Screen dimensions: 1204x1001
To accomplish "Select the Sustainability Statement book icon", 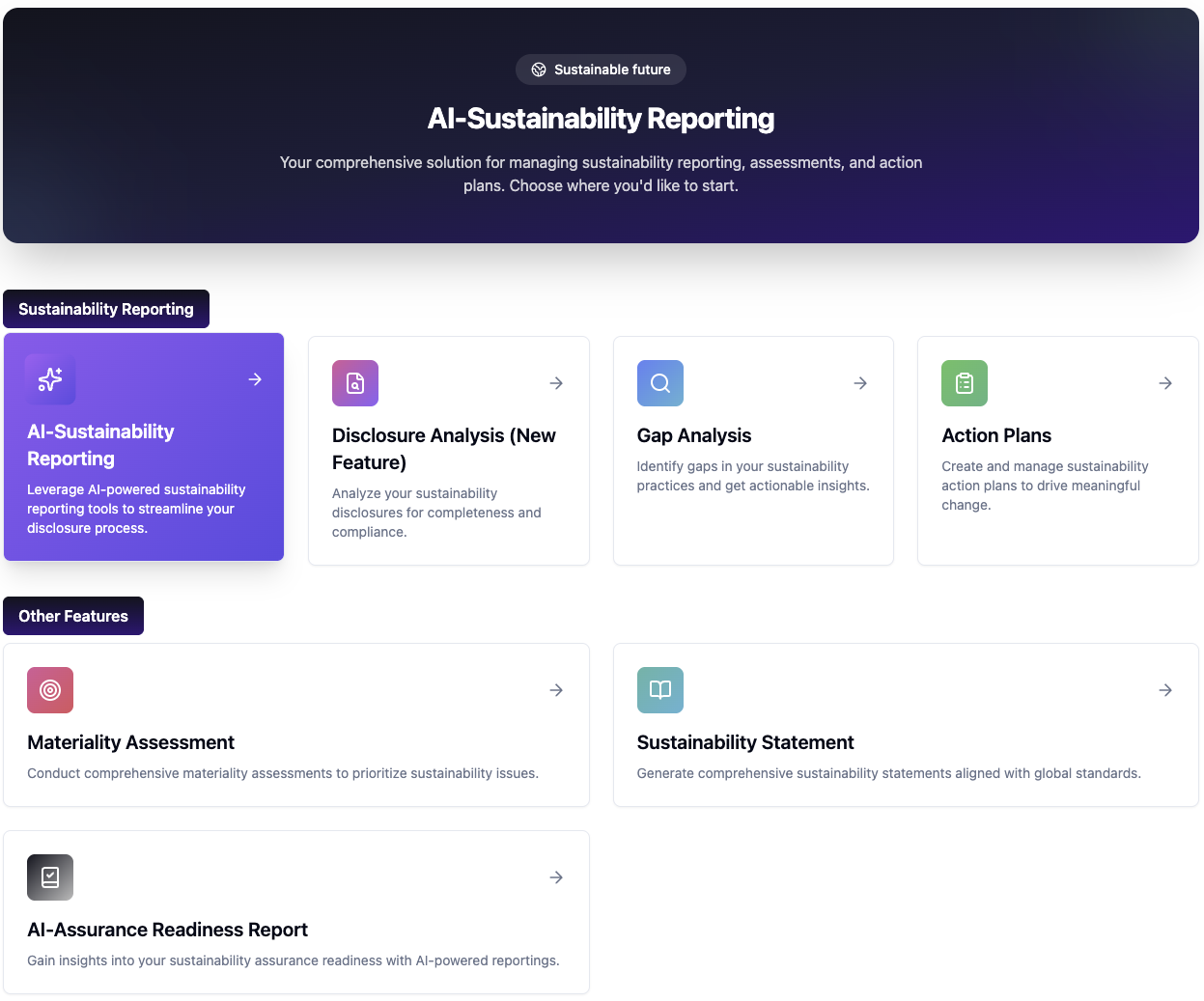I will pyautogui.click(x=659, y=690).
